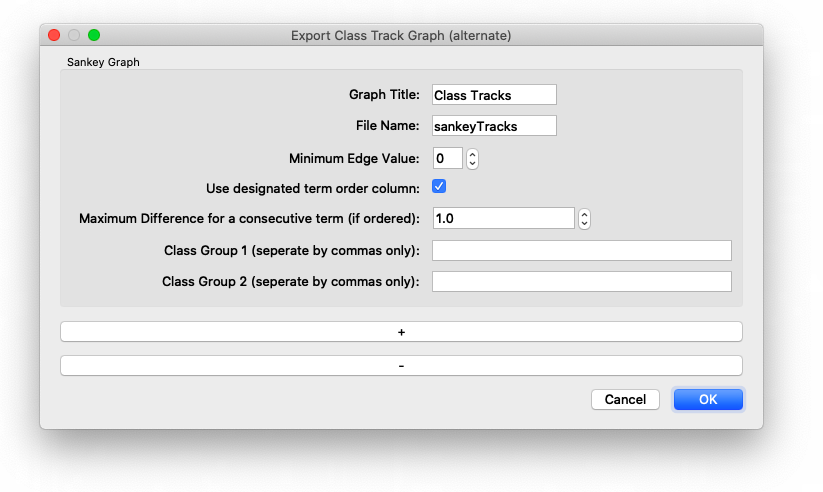
Task: Focus the Minimum Edge Value field
Action: click(x=447, y=158)
